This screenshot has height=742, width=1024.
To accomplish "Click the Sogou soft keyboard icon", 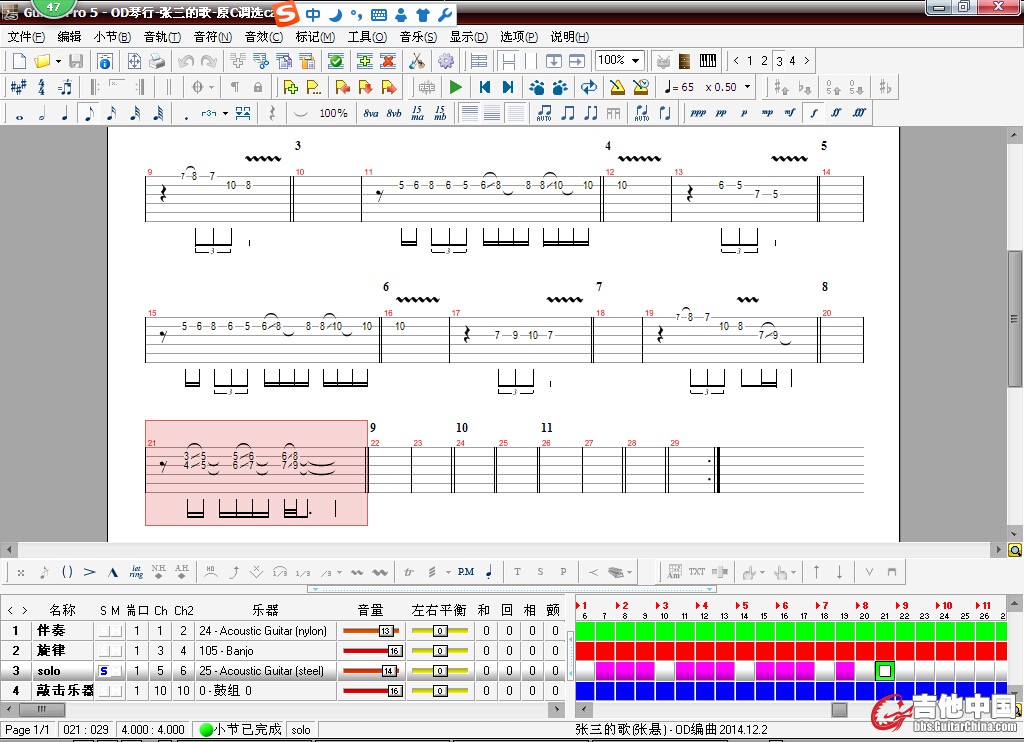I will (379, 14).
